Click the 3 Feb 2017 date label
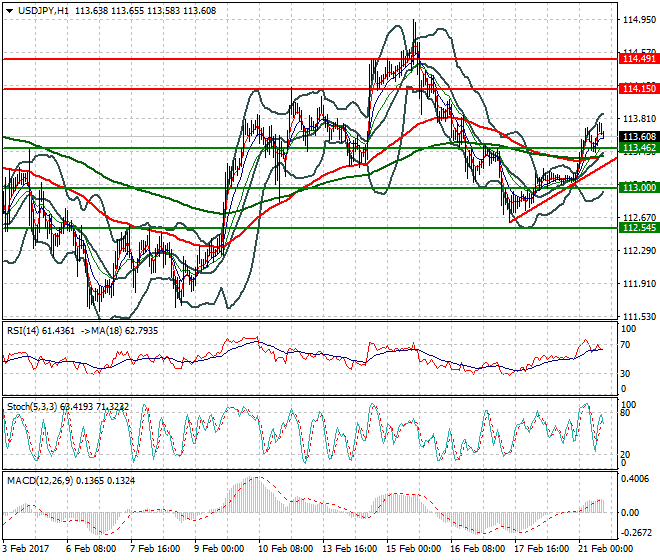 (25, 549)
